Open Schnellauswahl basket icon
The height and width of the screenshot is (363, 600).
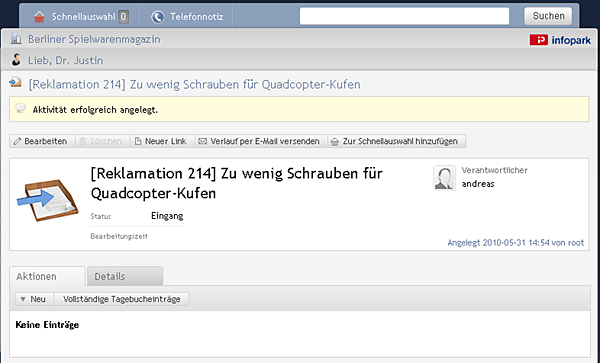point(39,17)
